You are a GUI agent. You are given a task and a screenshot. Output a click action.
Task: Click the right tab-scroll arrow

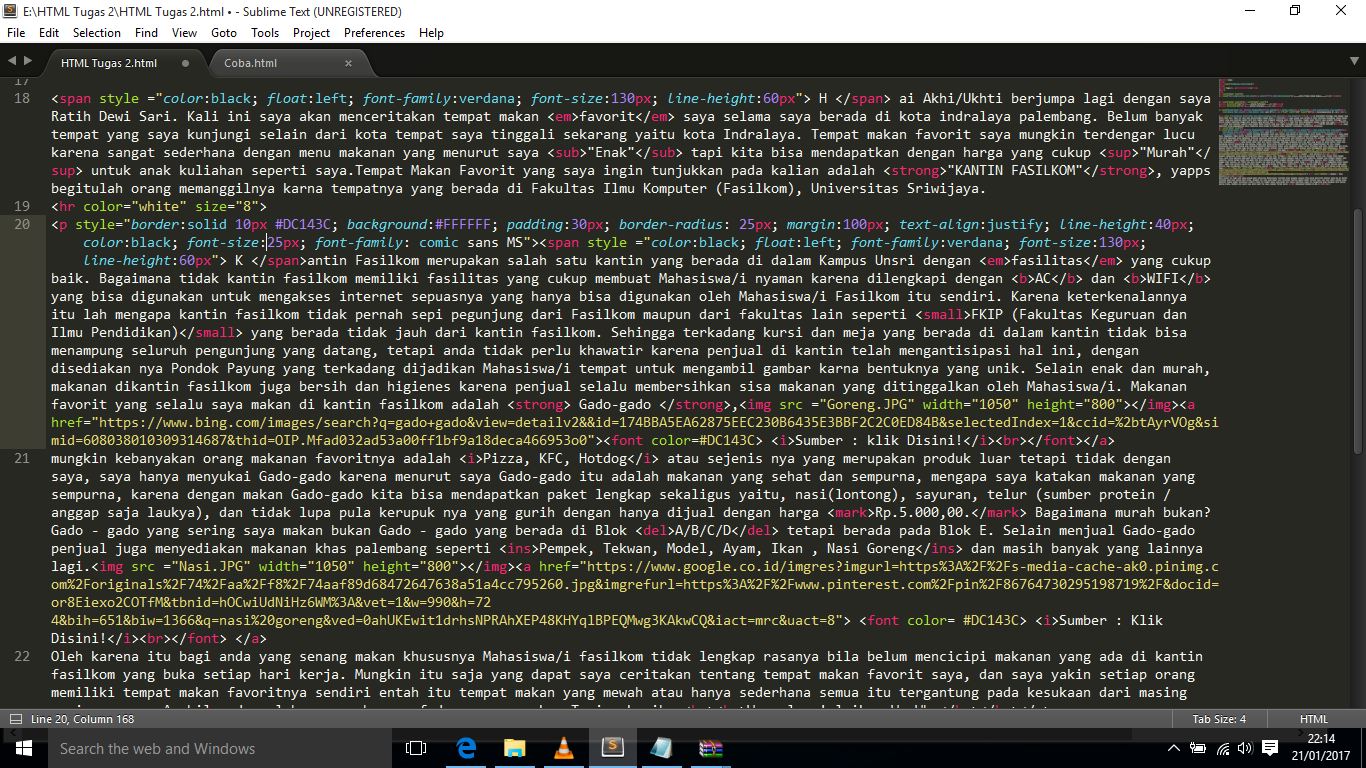pyautogui.click(x=30, y=61)
